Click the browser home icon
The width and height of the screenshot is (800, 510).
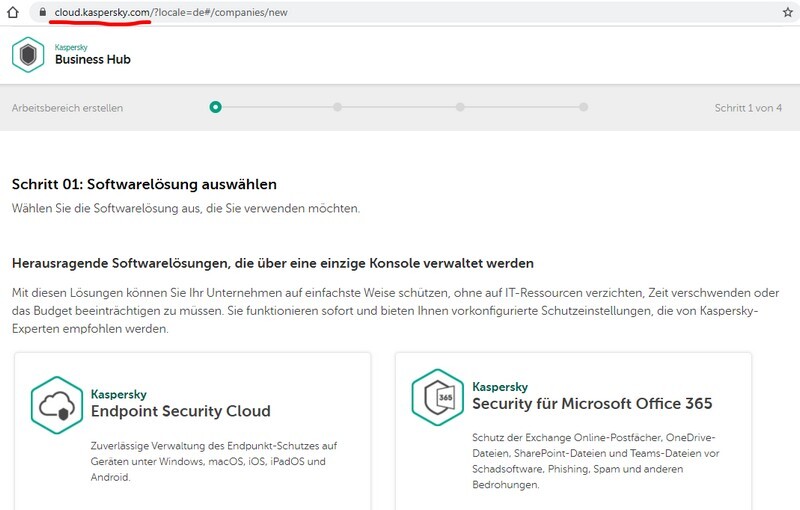(x=13, y=12)
